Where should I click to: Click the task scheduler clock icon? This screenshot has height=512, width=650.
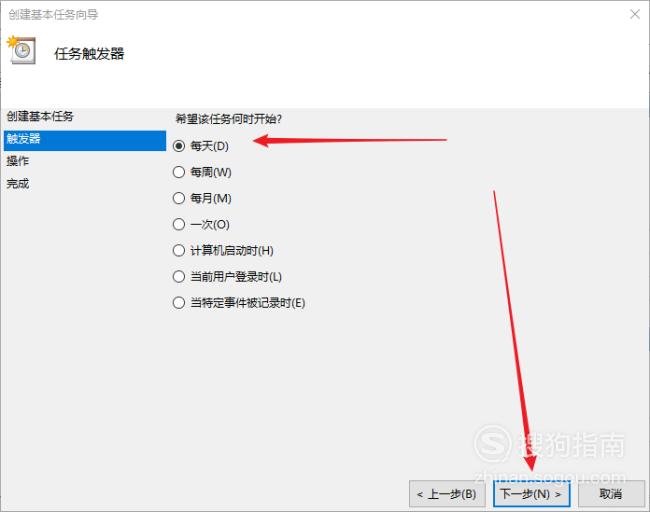21,50
